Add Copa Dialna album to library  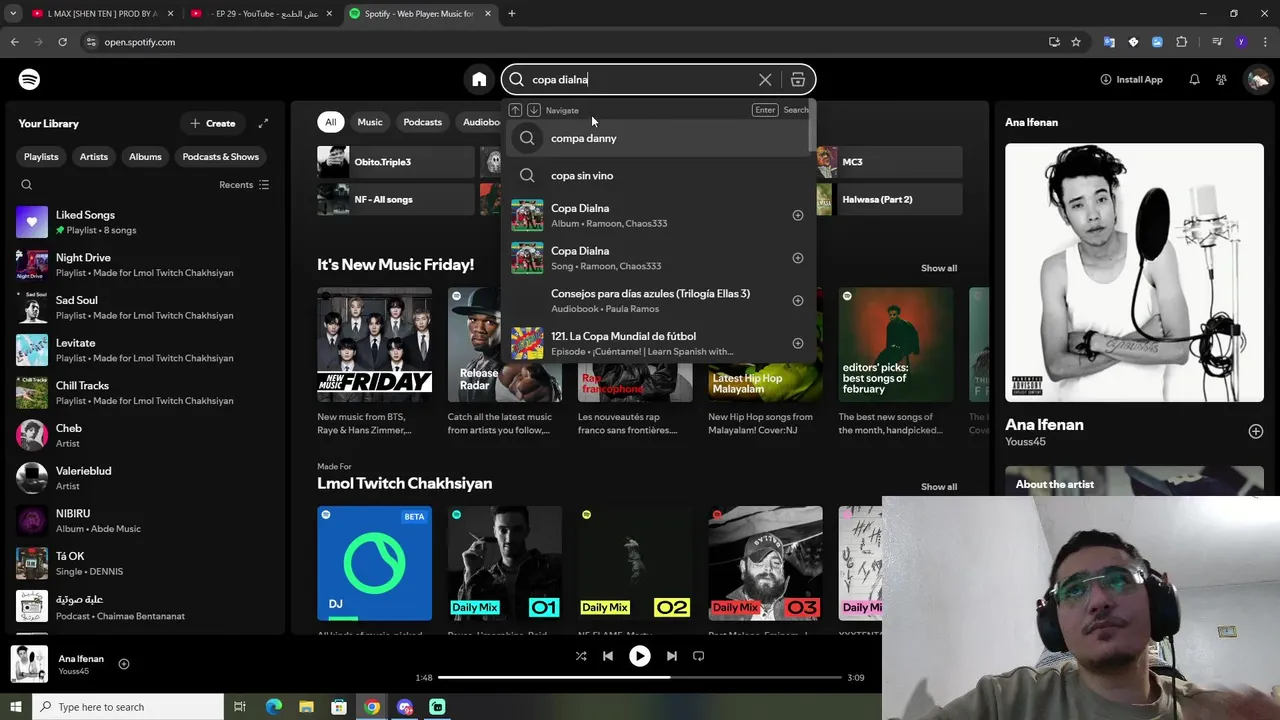click(798, 215)
